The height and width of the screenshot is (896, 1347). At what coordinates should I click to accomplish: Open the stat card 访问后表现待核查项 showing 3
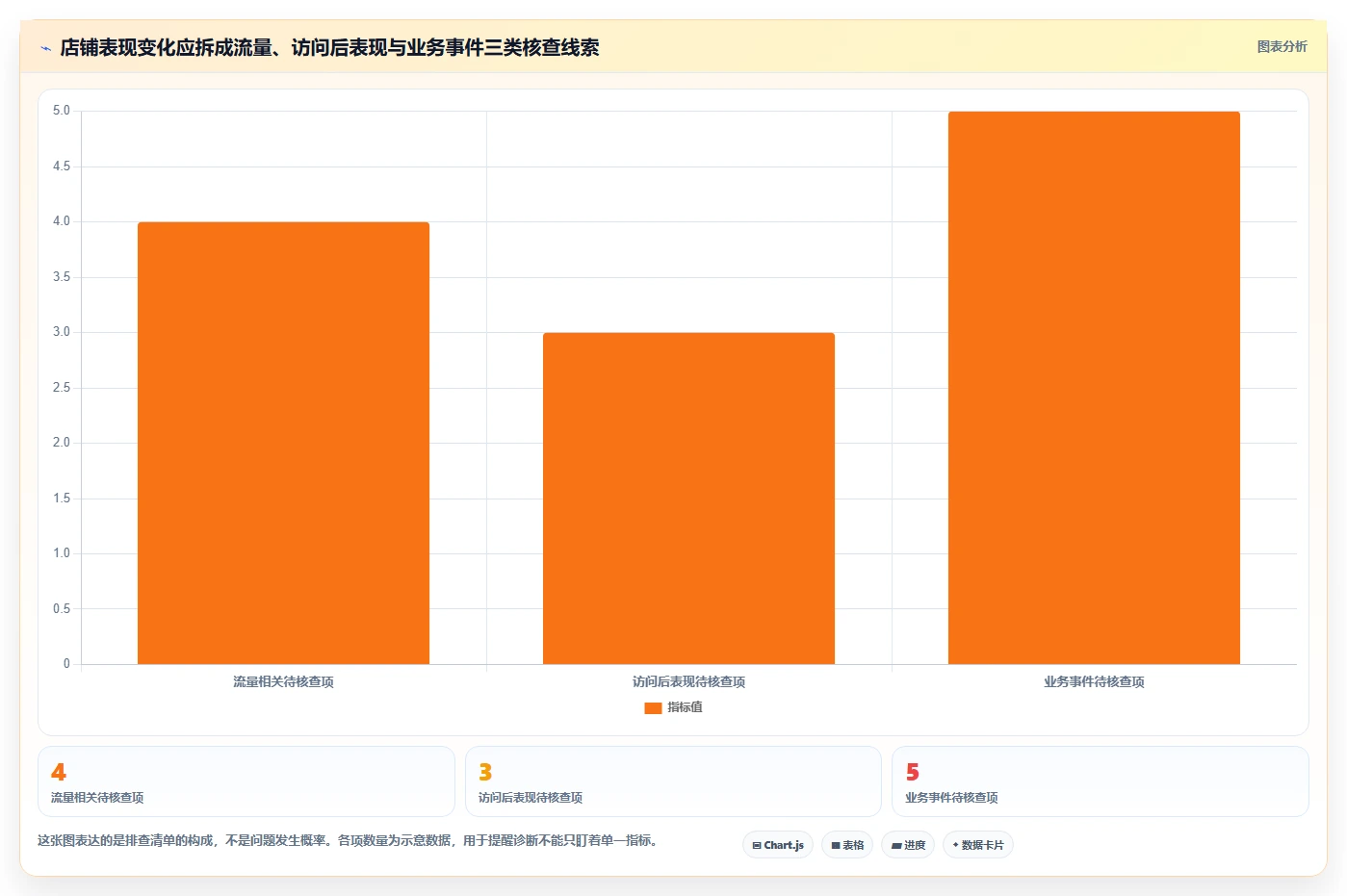coord(673,781)
